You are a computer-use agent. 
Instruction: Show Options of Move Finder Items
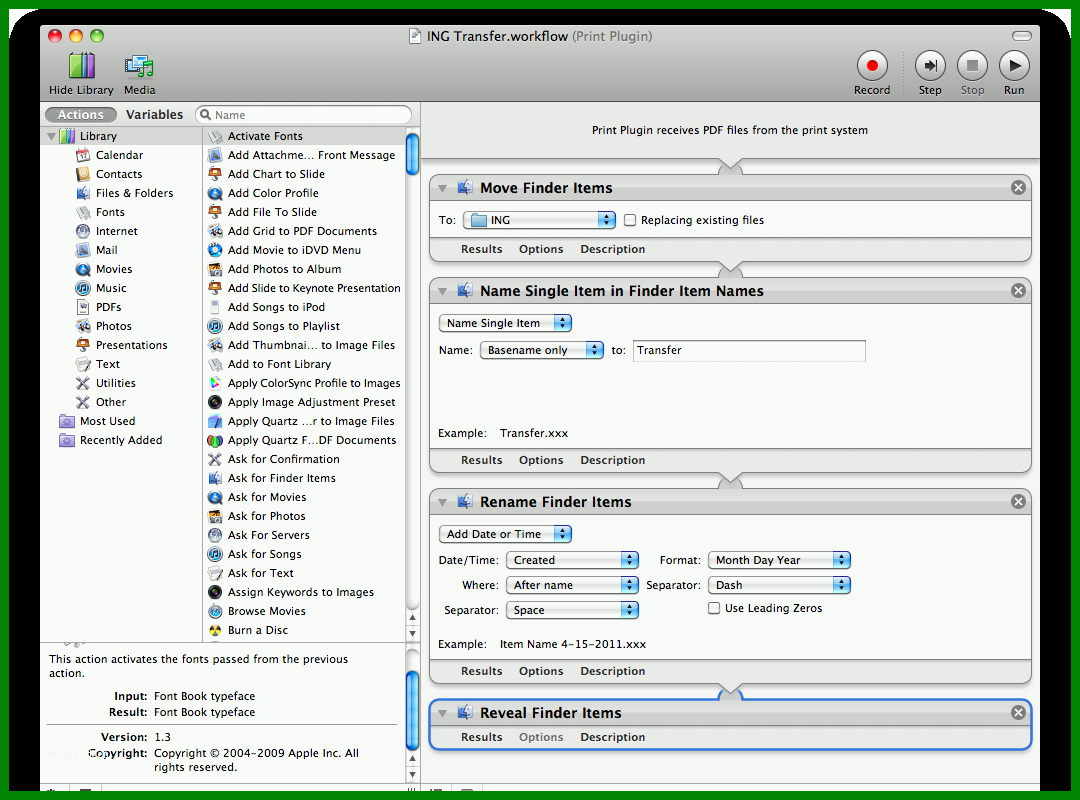[541, 249]
